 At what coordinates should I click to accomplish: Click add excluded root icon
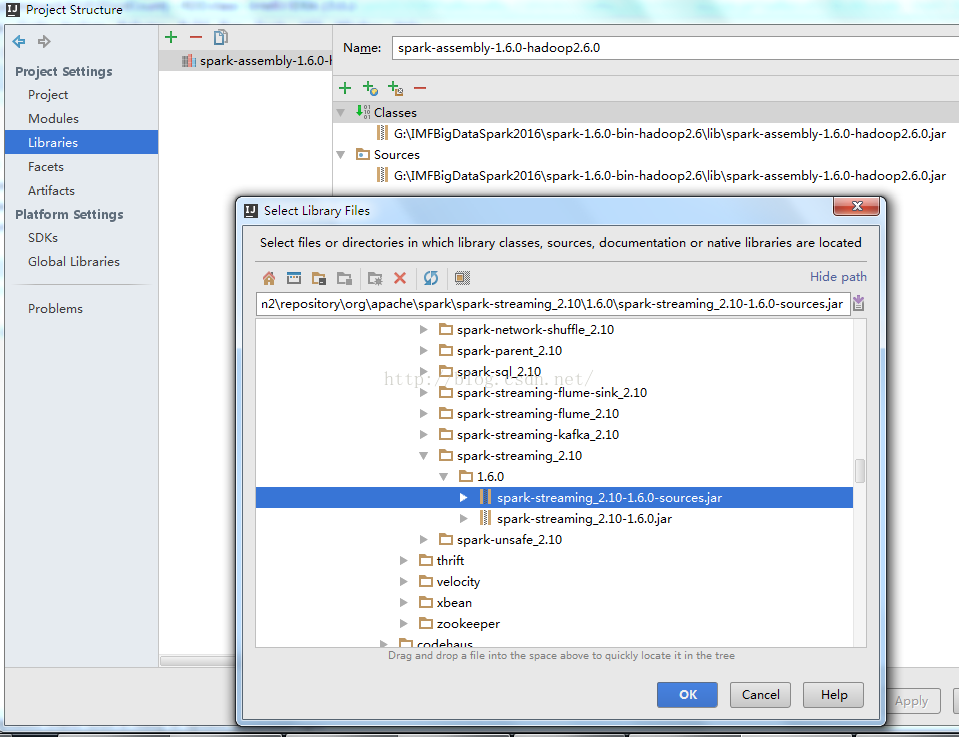[x=395, y=88]
